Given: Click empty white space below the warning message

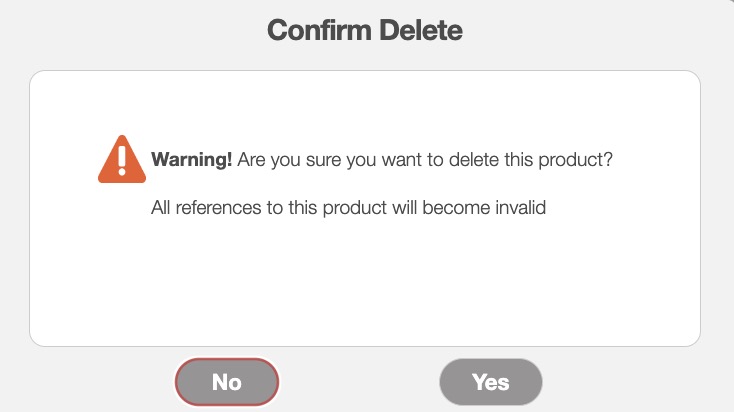Looking at the screenshot, I should click(365, 285).
